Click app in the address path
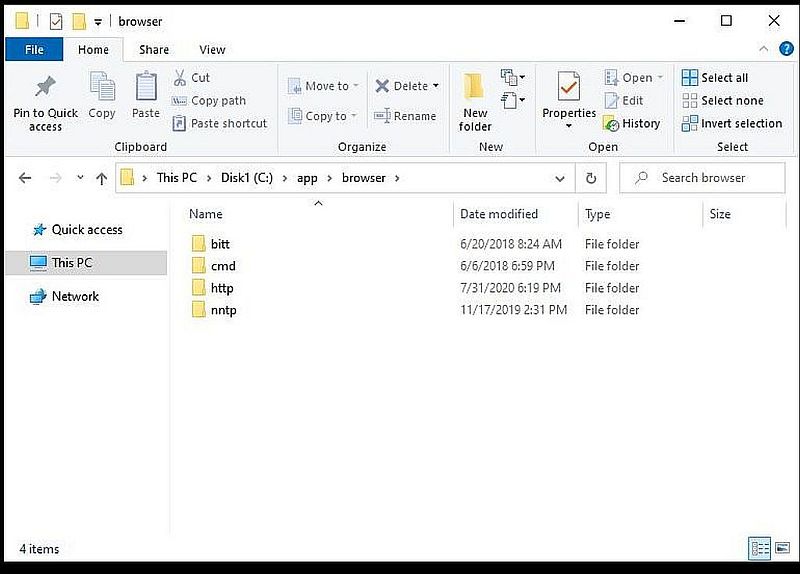The width and height of the screenshot is (800, 574). coord(307,178)
